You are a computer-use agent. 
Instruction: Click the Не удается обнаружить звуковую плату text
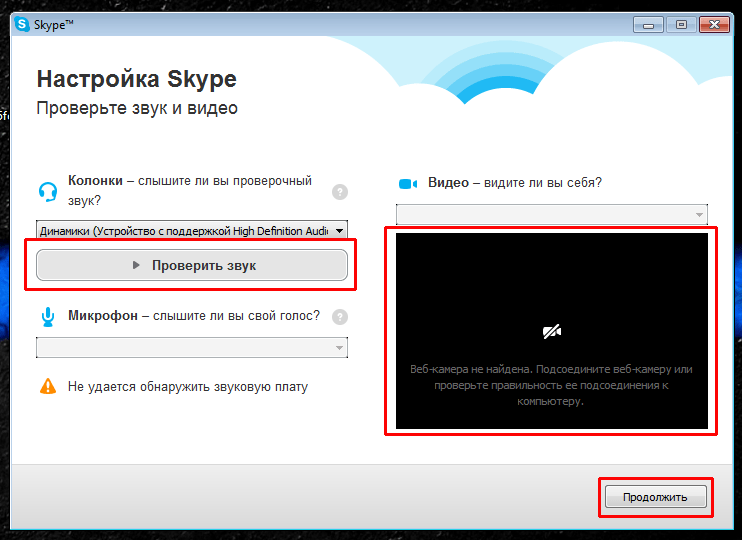point(188,387)
